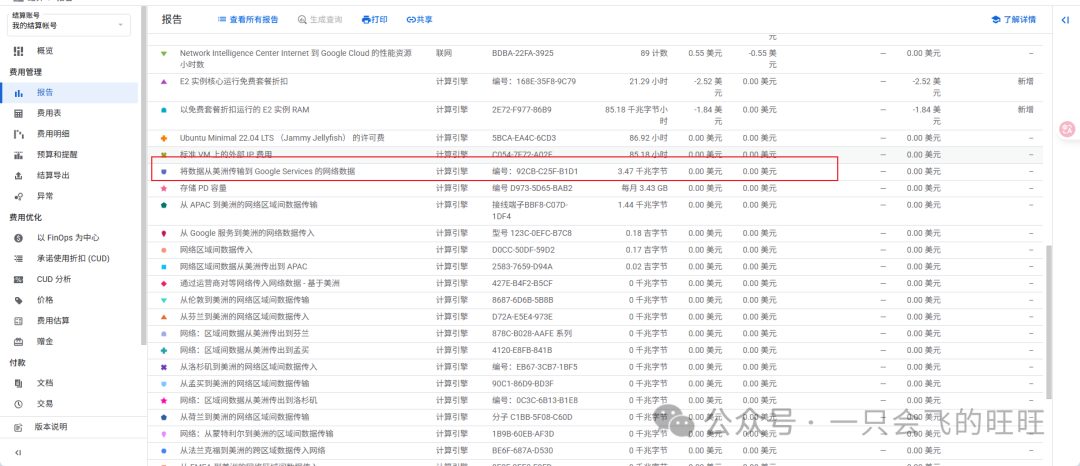Open CUD 分析 icon
This screenshot has width=1080, height=466.
[x=19, y=279]
